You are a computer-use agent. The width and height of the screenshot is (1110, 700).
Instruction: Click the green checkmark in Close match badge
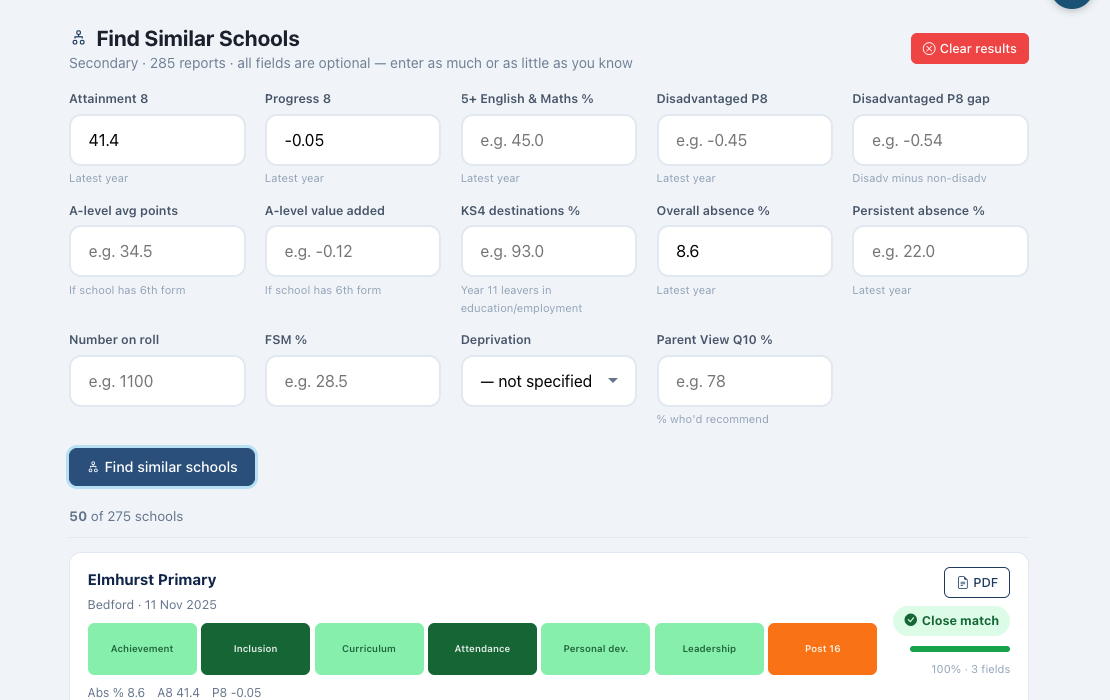coord(910,620)
